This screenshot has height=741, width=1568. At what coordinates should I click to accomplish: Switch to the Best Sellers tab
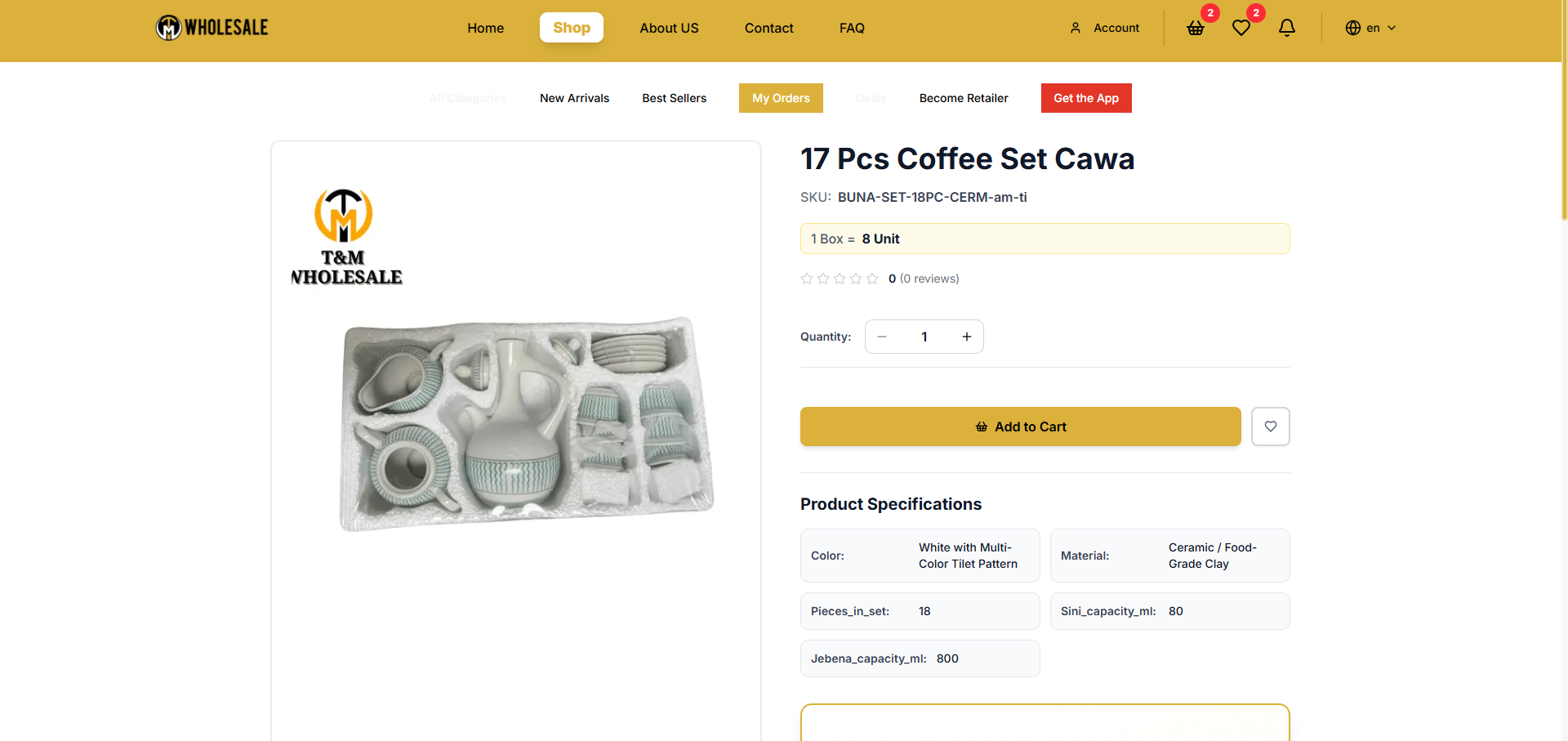point(674,98)
